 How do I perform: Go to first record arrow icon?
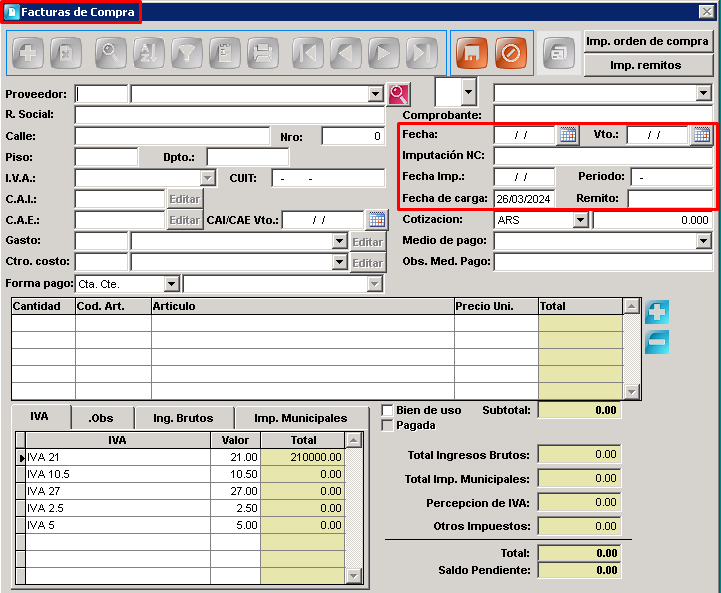click(x=307, y=53)
